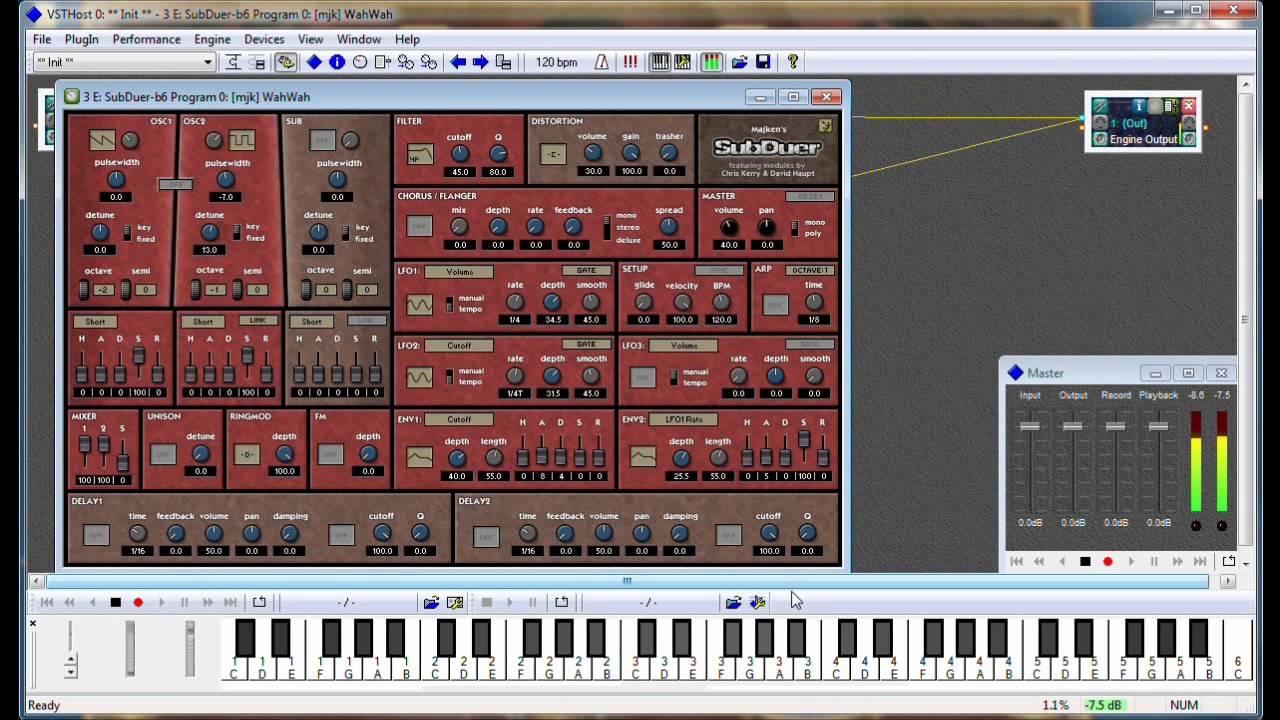Open LFO2 Cutoff destination dropdown

click(459, 346)
